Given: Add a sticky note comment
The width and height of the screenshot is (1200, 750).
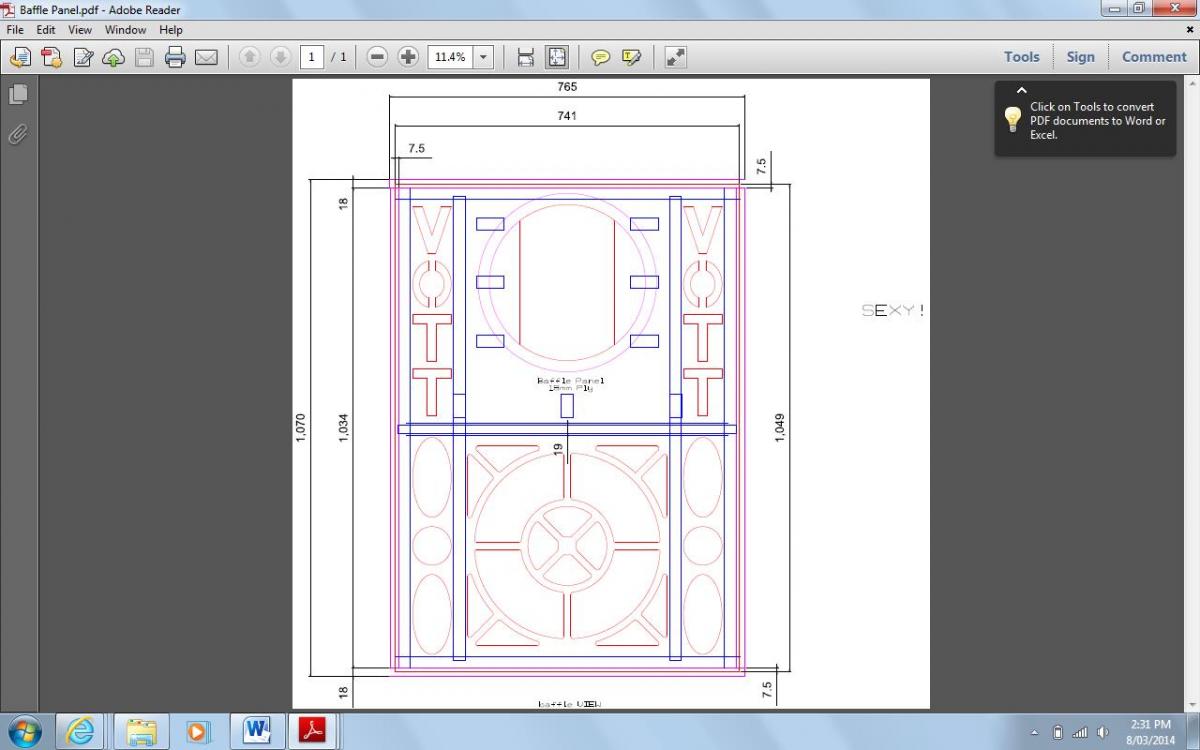Looking at the screenshot, I should point(600,57).
